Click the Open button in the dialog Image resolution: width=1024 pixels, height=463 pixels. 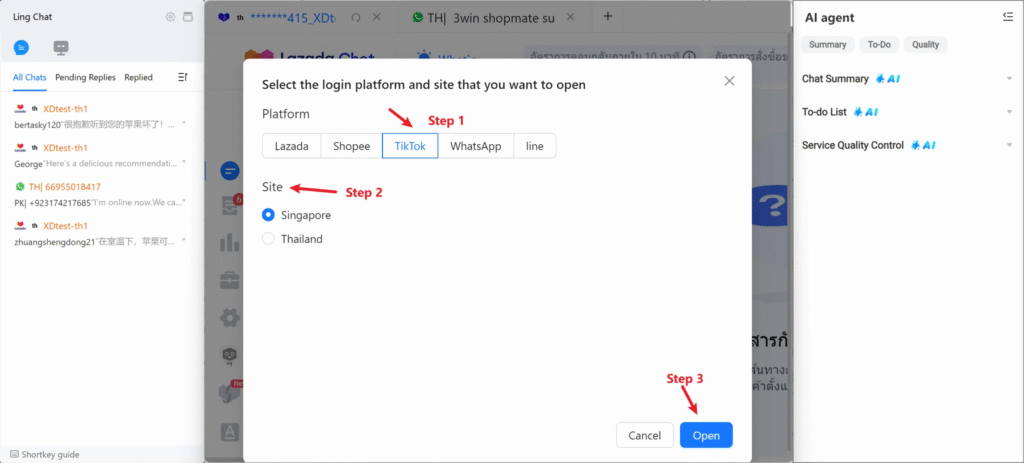pyautogui.click(x=706, y=435)
